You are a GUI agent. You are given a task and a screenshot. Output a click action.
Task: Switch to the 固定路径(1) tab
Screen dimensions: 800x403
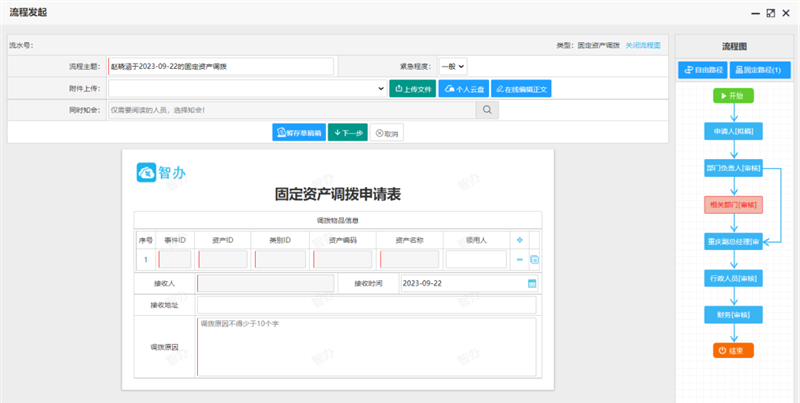coord(757,70)
